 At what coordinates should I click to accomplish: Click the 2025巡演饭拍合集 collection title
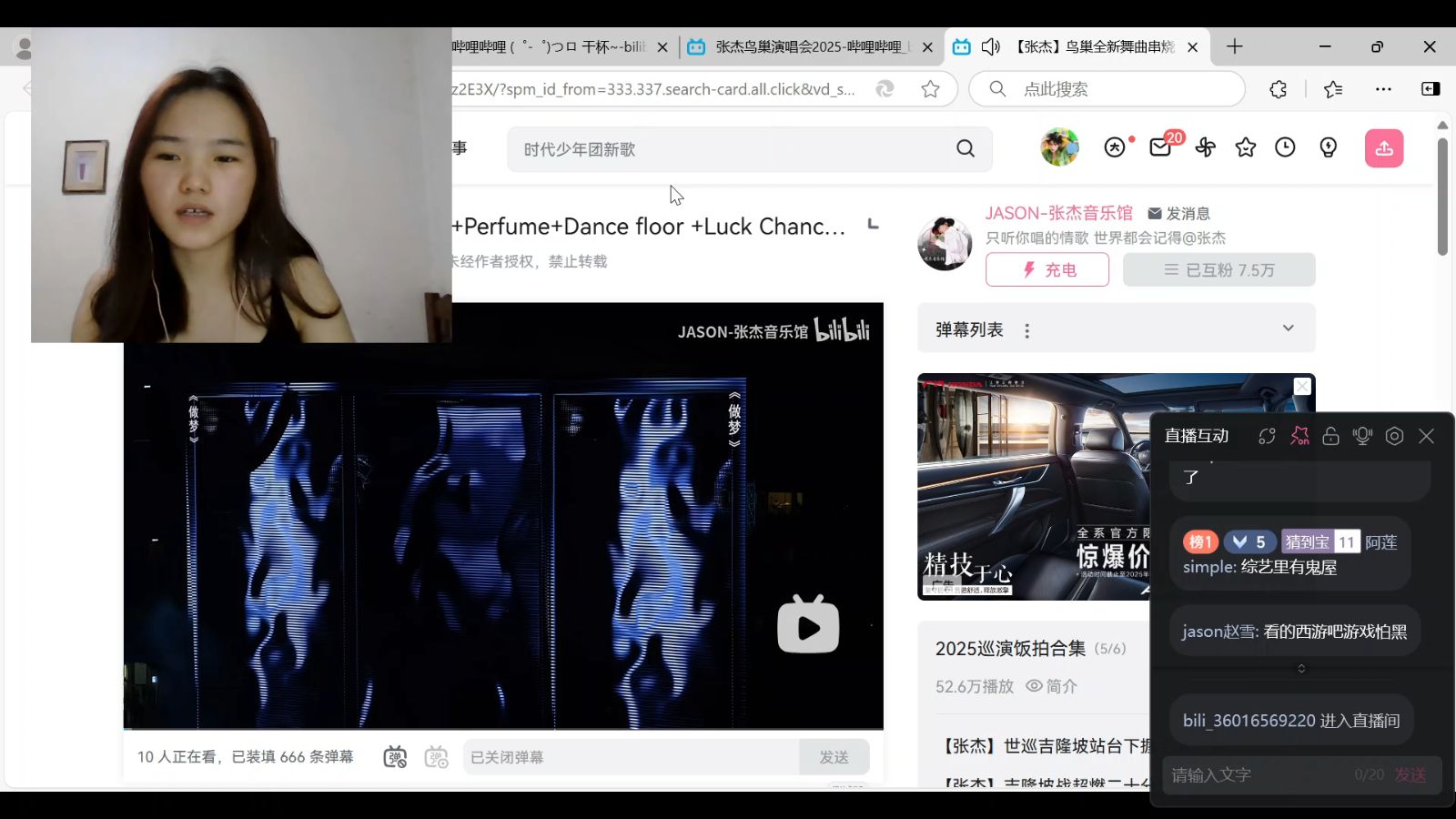click(x=1010, y=649)
